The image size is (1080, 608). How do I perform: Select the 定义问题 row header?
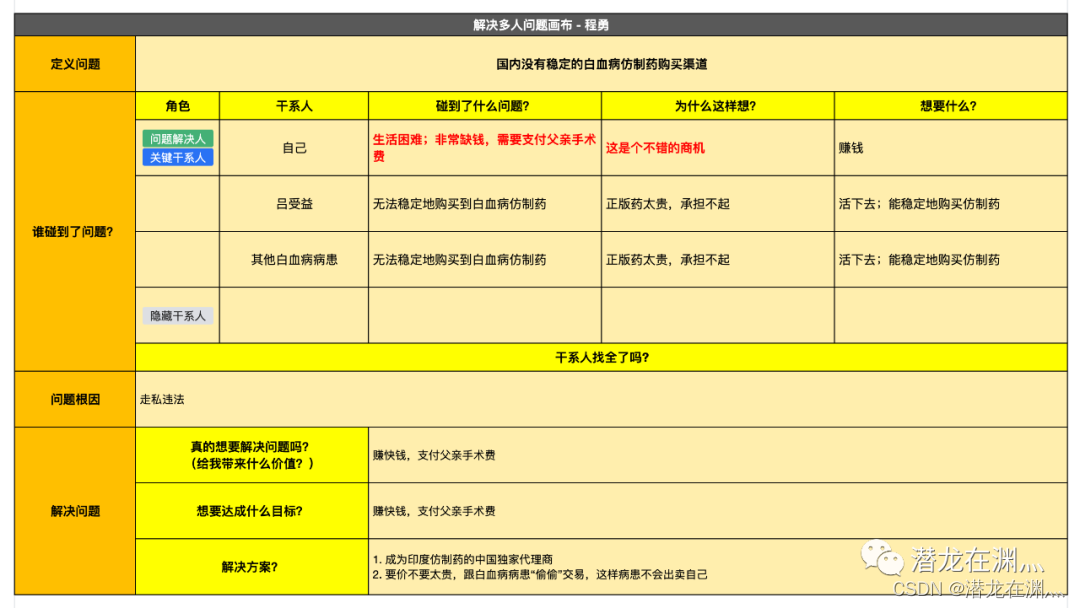coord(75,64)
